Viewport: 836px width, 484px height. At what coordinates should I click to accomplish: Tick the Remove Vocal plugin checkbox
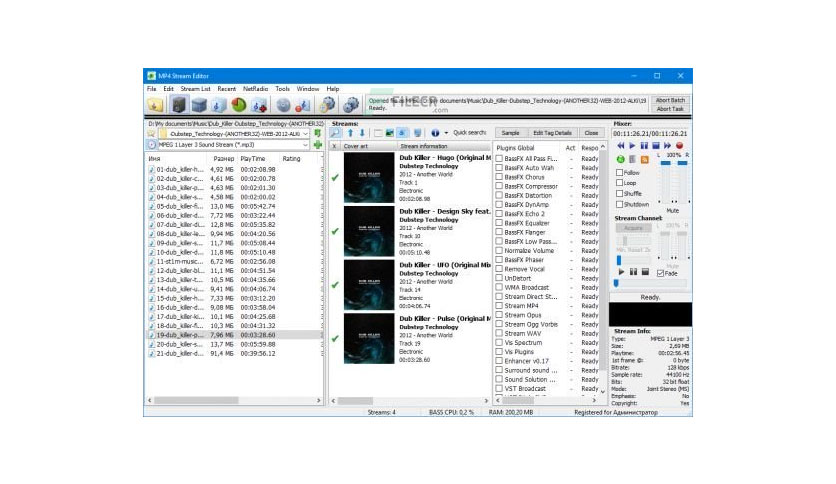point(500,269)
